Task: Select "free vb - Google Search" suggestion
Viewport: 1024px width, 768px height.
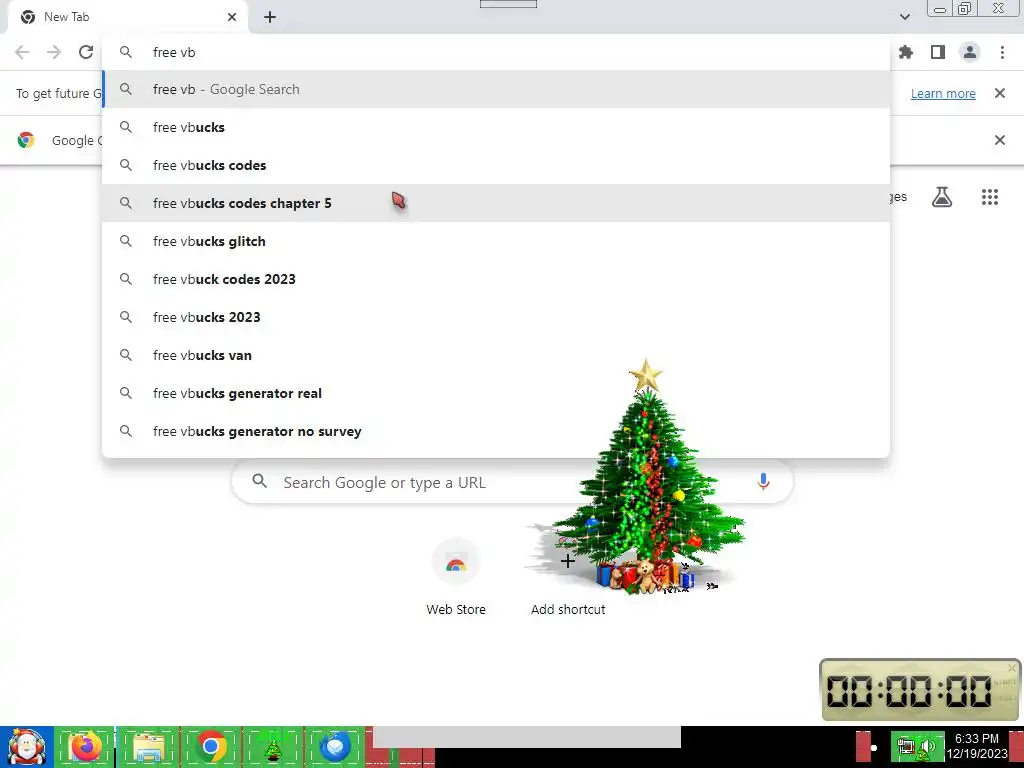Action: point(496,89)
